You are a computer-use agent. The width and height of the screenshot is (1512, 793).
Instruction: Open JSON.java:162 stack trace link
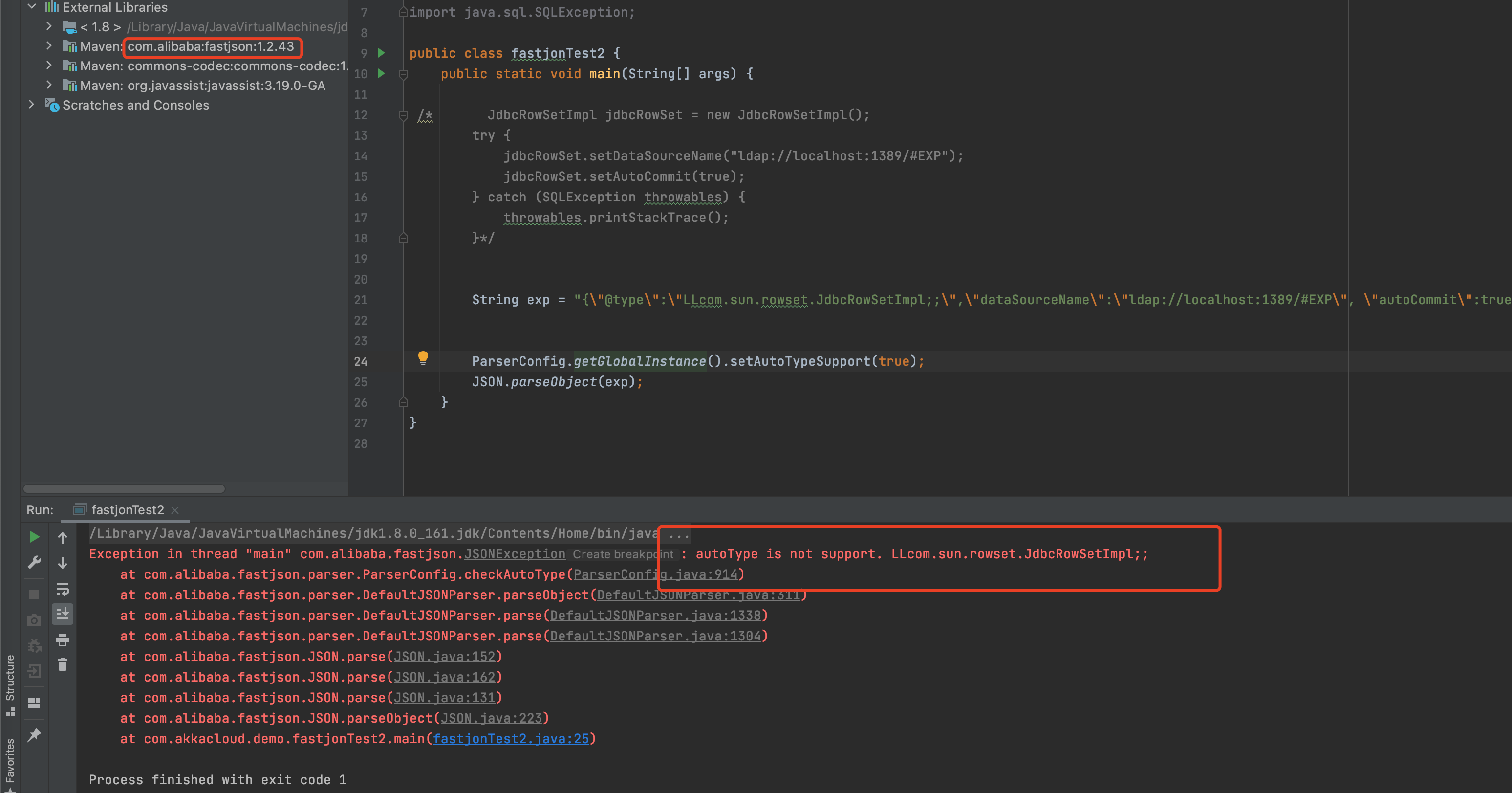click(x=444, y=677)
